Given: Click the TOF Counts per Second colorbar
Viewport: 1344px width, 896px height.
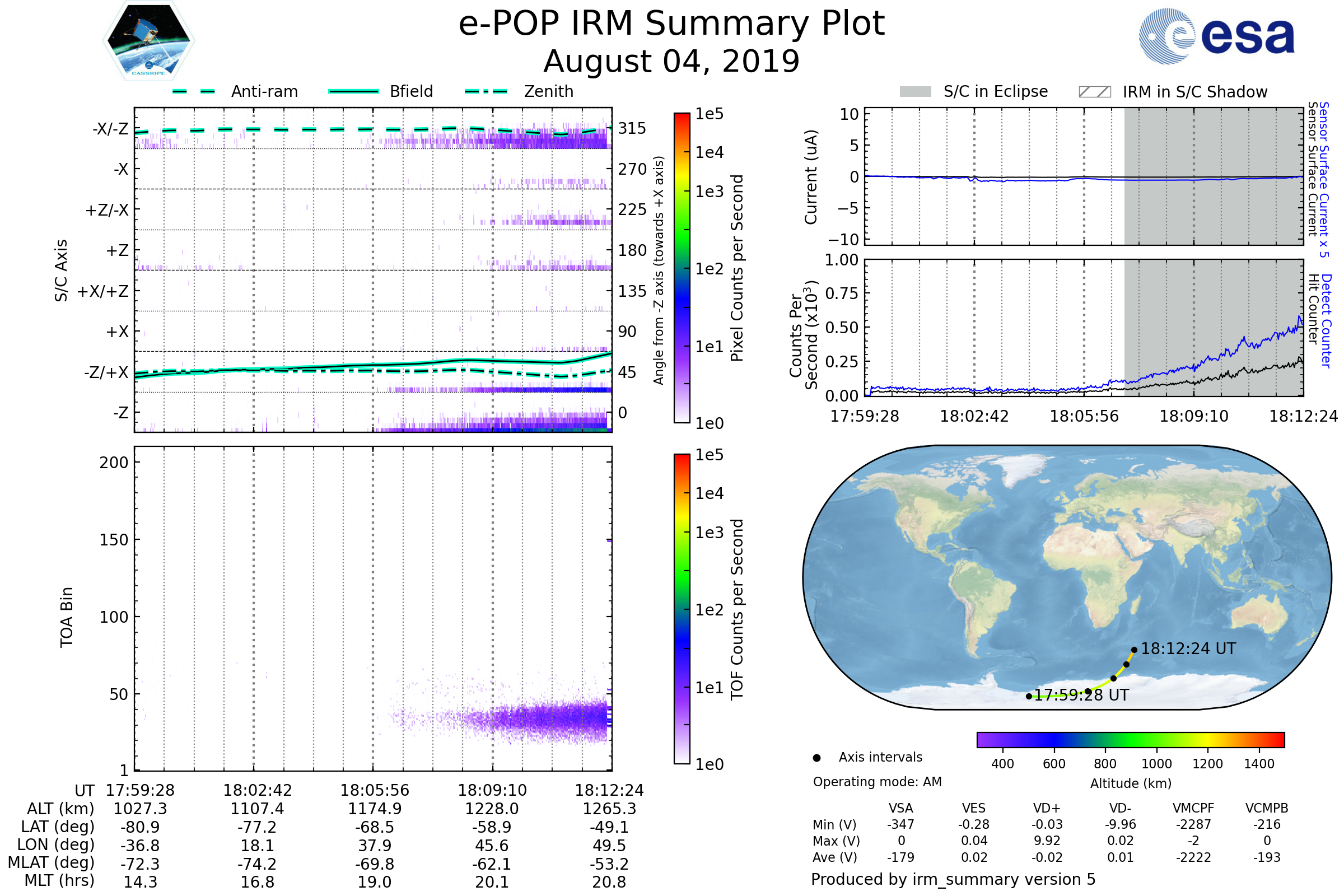Looking at the screenshot, I should (682, 609).
